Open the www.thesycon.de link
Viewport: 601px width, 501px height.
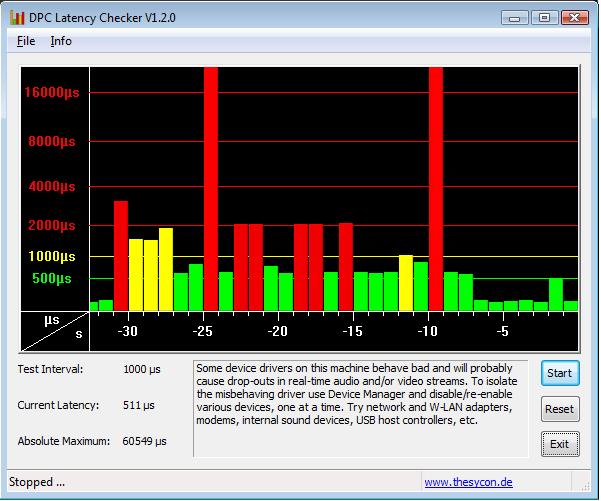(468, 482)
